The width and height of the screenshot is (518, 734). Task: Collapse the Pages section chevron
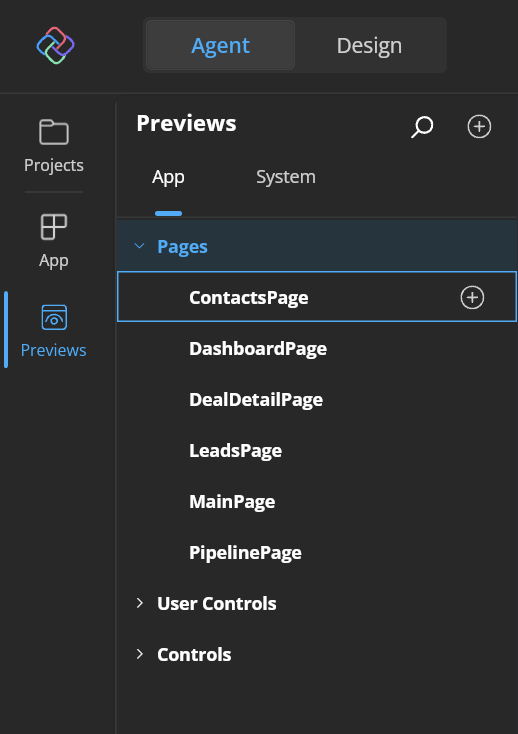(x=139, y=246)
